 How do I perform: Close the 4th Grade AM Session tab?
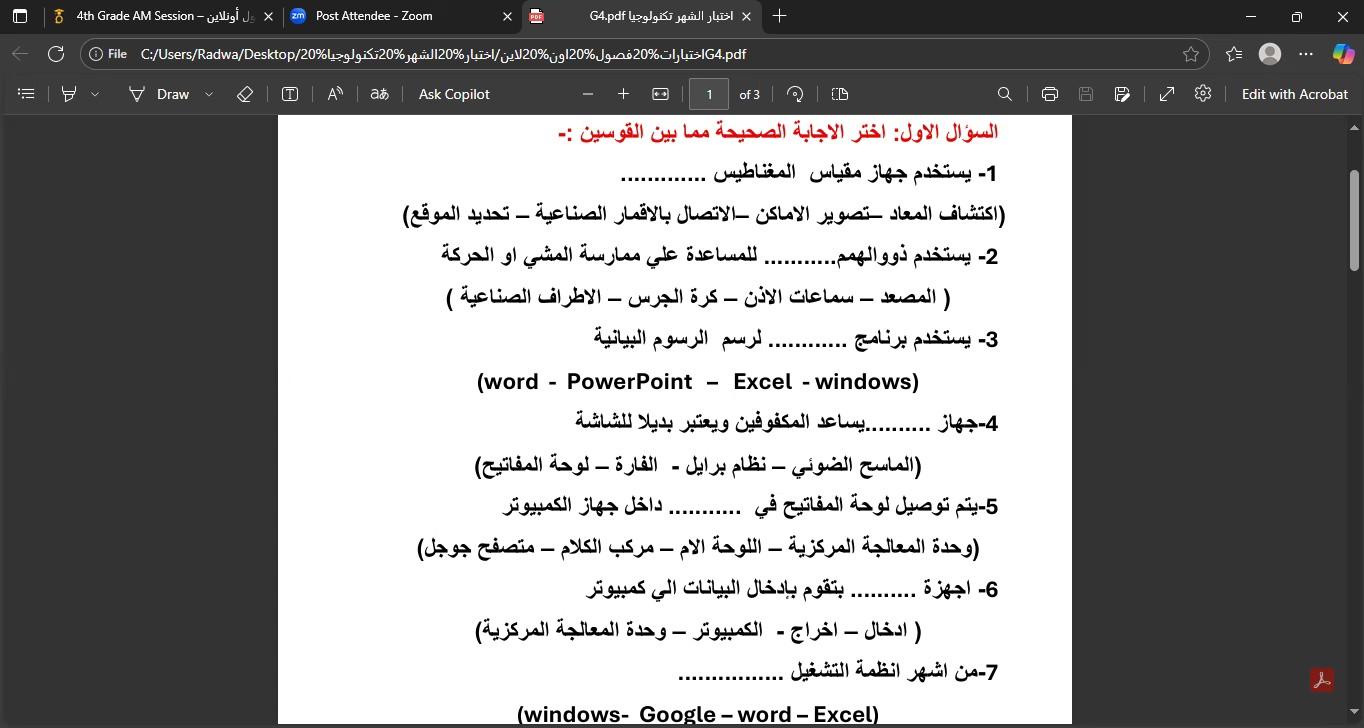coord(268,16)
